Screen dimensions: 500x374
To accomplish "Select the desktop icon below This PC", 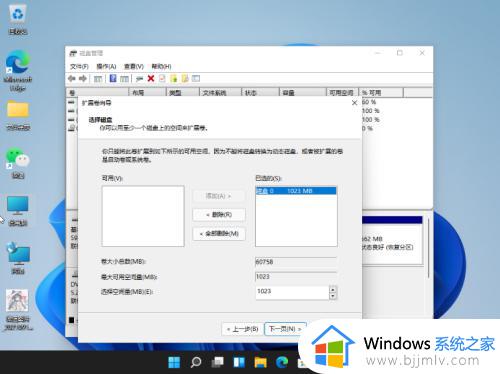I will tap(18, 258).
